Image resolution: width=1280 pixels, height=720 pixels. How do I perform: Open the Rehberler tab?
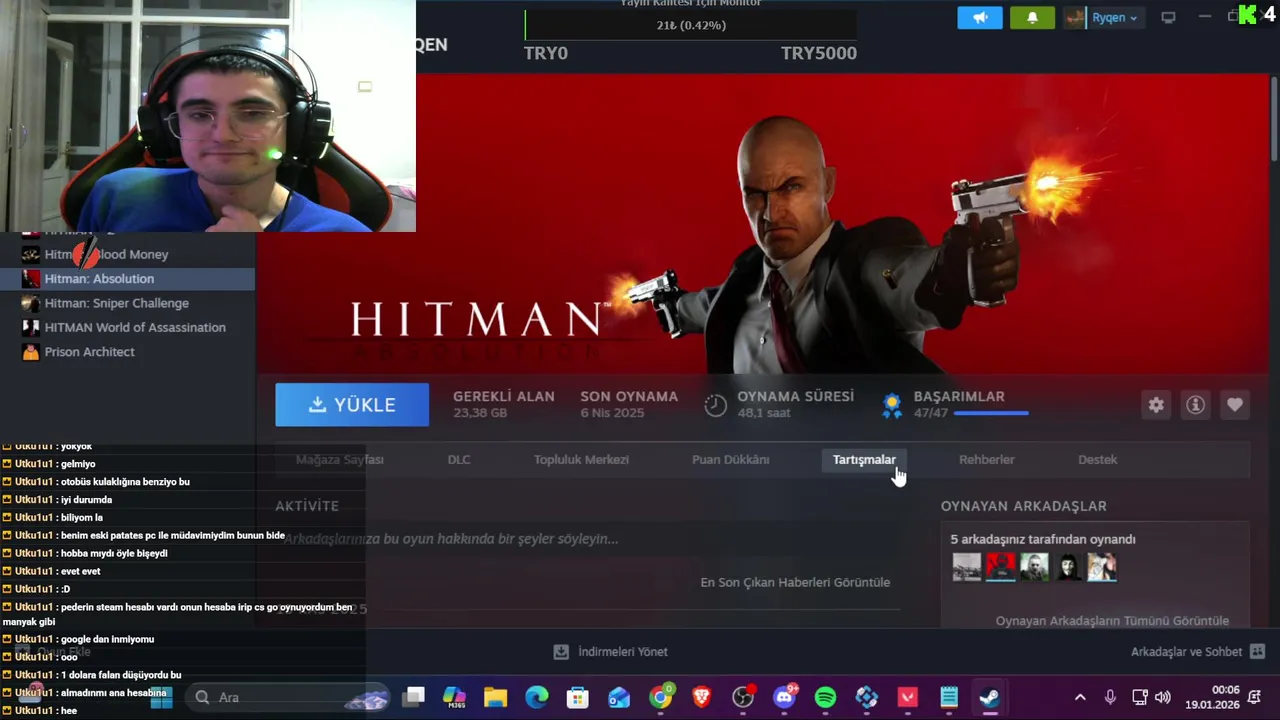987,460
